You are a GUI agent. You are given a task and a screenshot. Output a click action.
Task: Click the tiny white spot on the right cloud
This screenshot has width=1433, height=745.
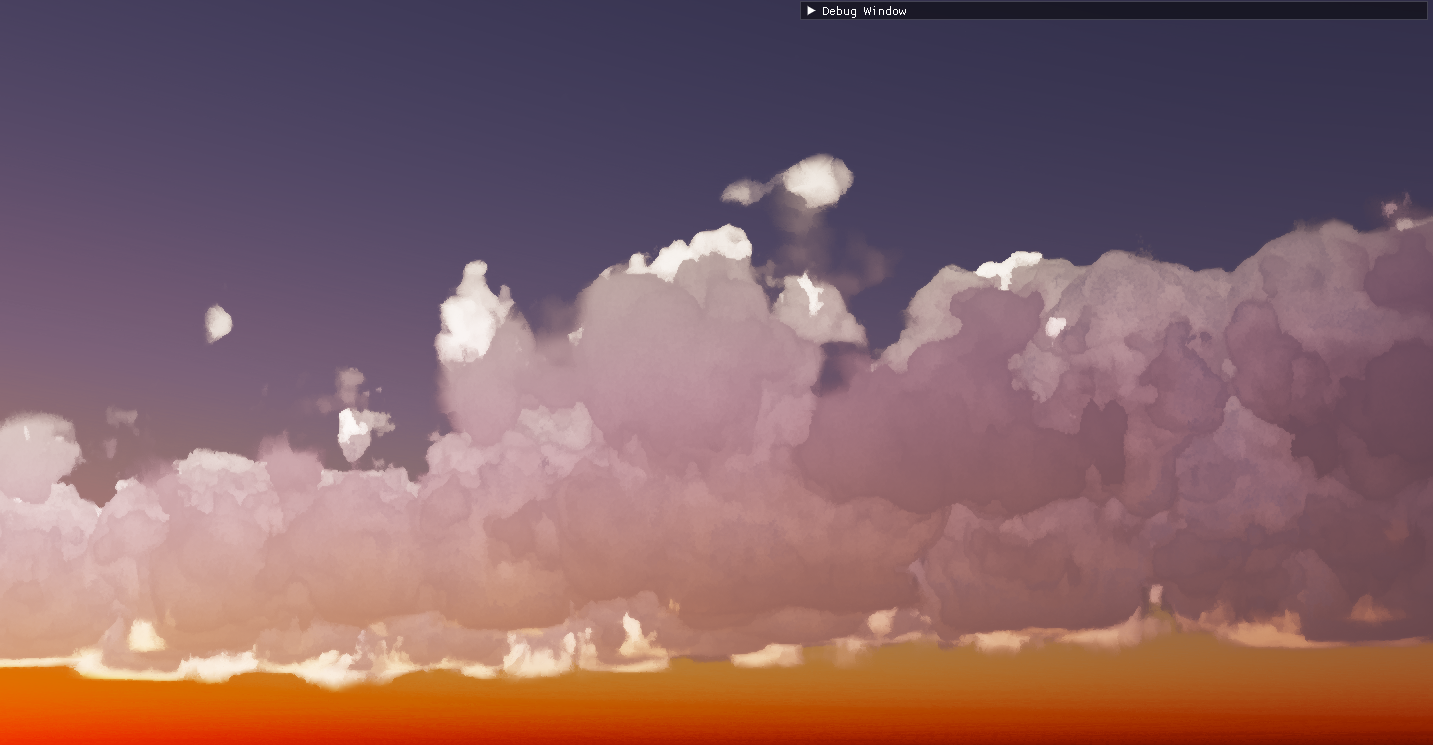[1055, 326]
